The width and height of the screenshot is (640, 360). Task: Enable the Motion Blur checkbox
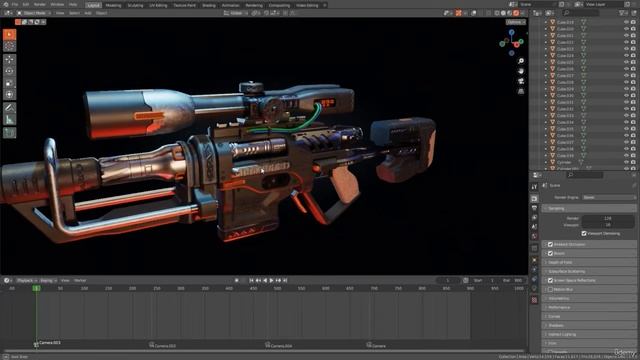tap(550, 289)
